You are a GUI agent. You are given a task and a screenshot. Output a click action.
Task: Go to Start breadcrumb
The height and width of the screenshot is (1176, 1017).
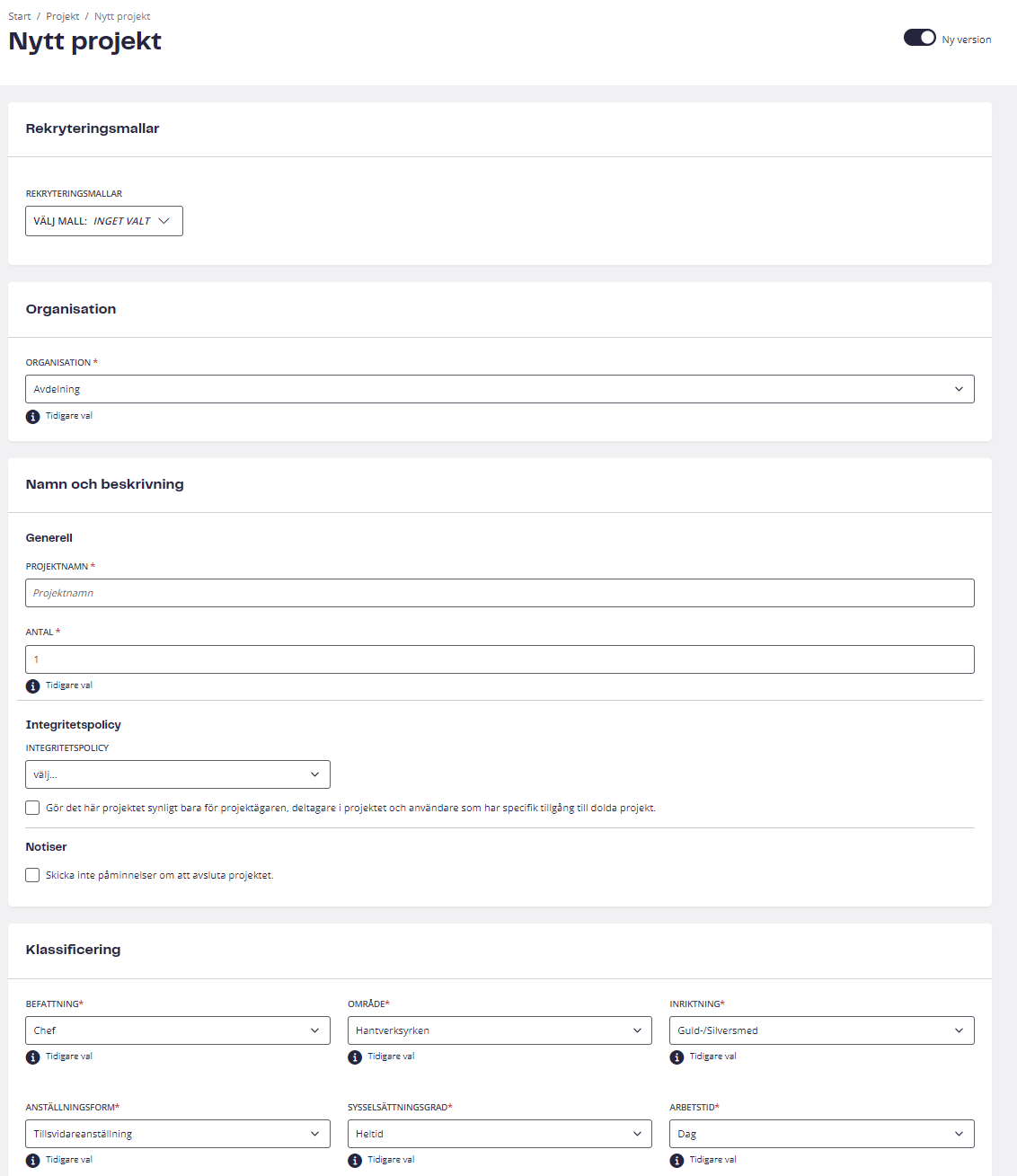(20, 16)
